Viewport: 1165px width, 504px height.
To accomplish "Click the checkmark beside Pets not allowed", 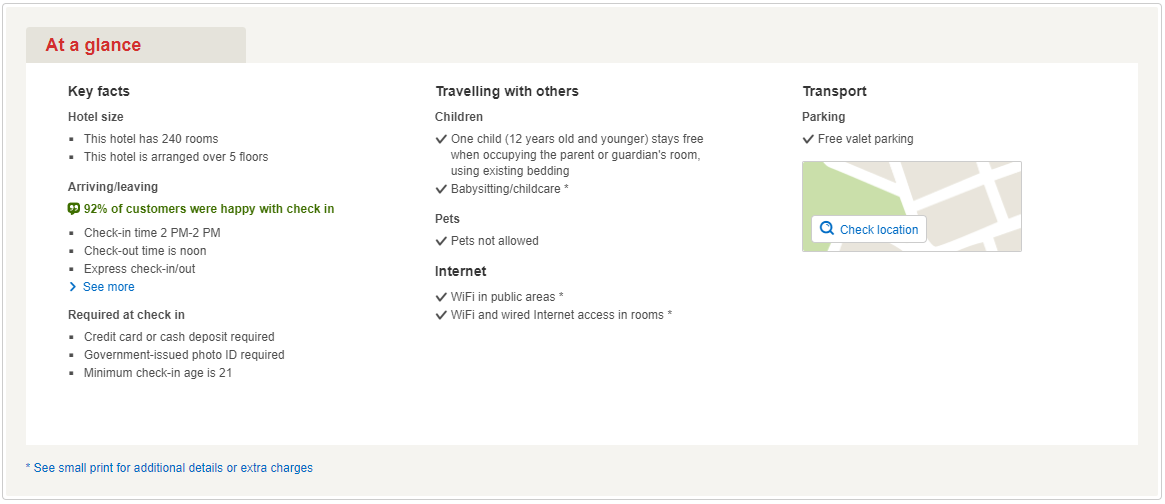I will [441, 241].
